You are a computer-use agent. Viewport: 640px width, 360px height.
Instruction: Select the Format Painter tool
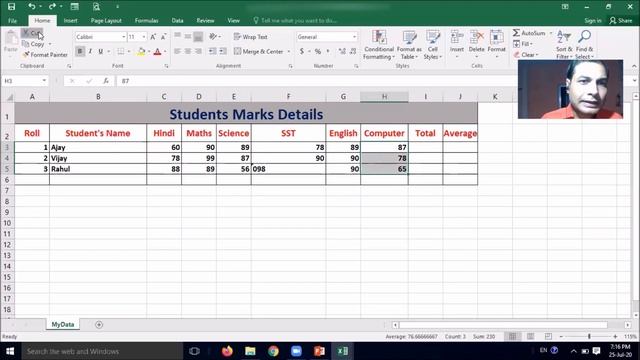click(45, 55)
